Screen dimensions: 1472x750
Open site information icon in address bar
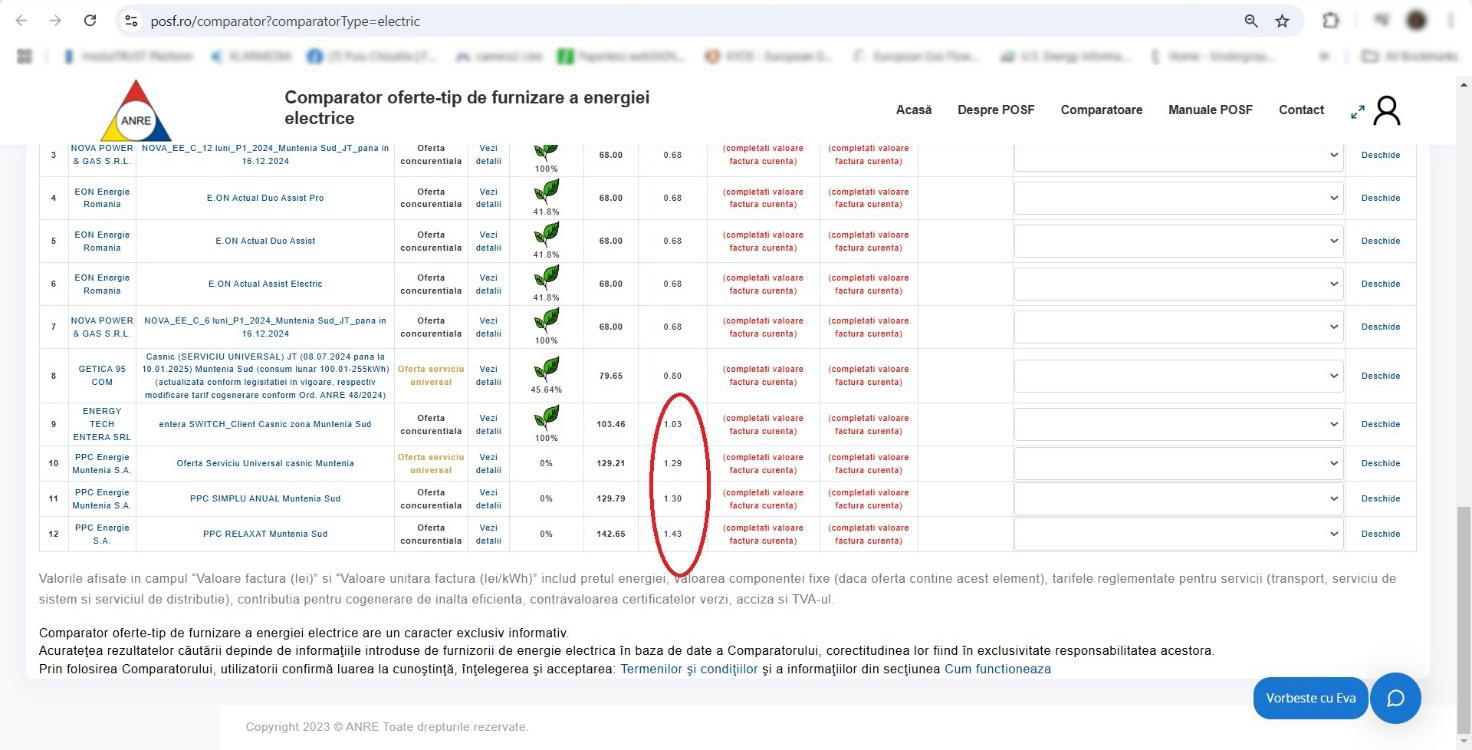[x=130, y=21]
